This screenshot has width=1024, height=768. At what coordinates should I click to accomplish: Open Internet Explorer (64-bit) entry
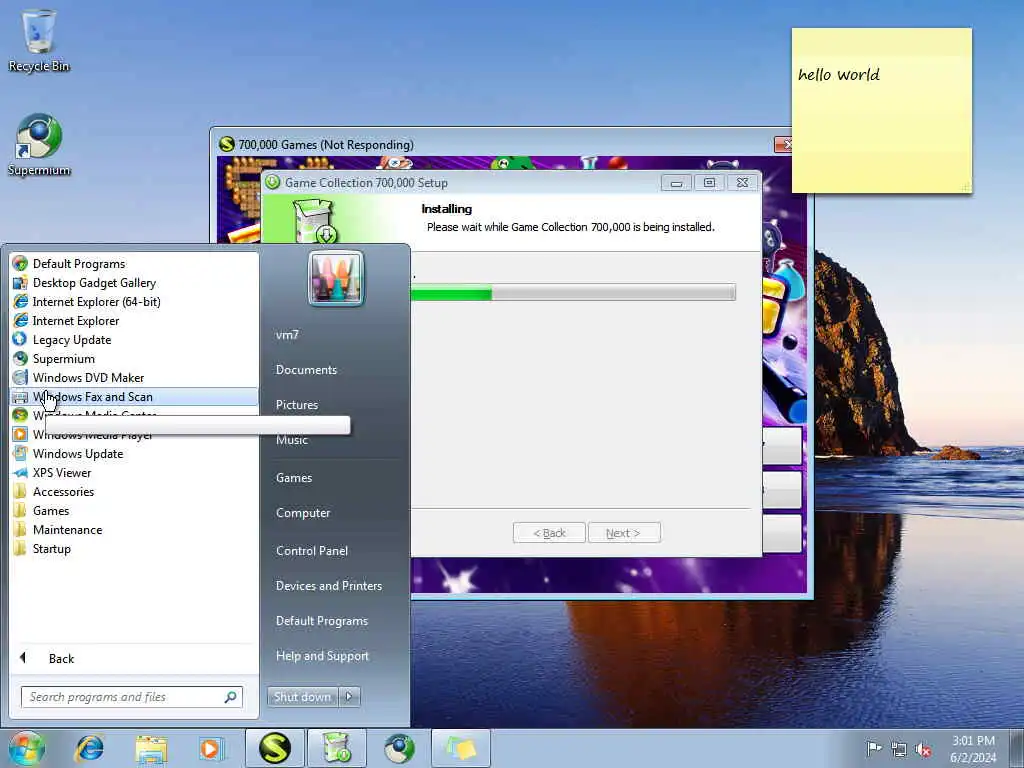click(134, 302)
